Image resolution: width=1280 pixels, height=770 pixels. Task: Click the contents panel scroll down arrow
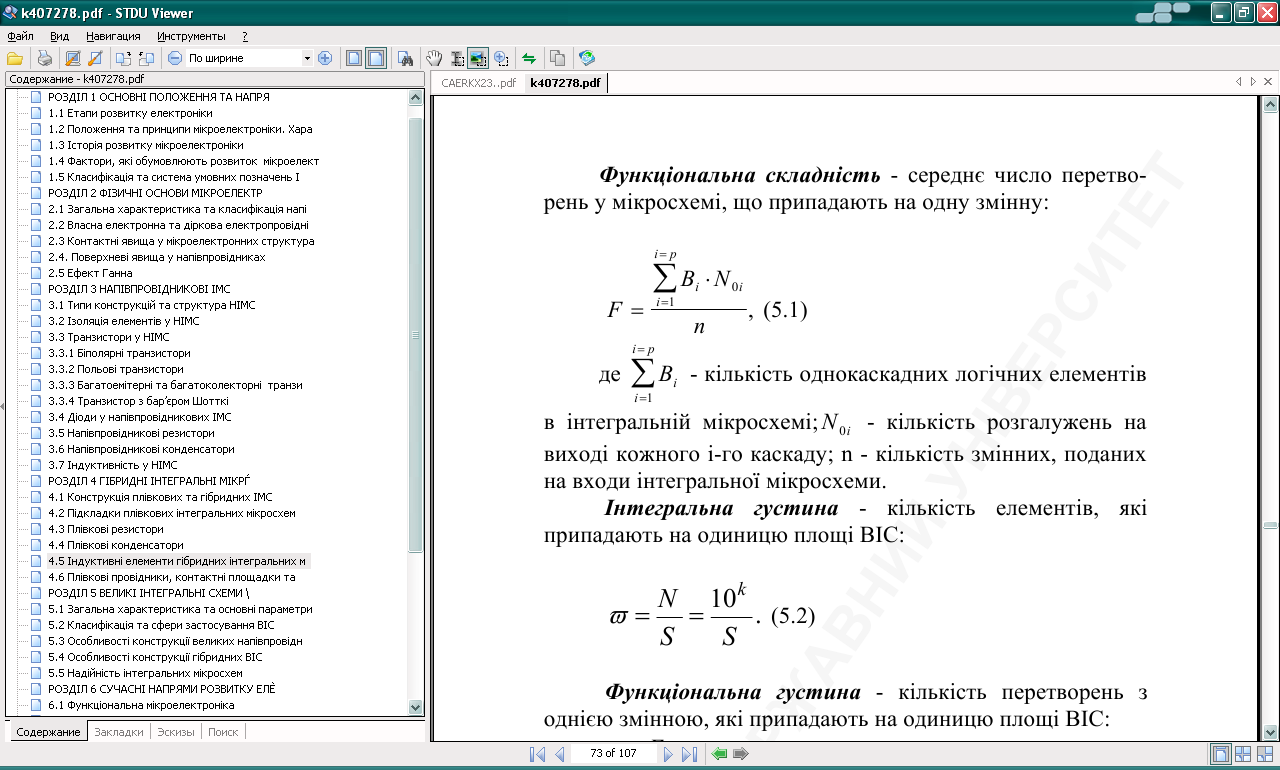pos(416,707)
